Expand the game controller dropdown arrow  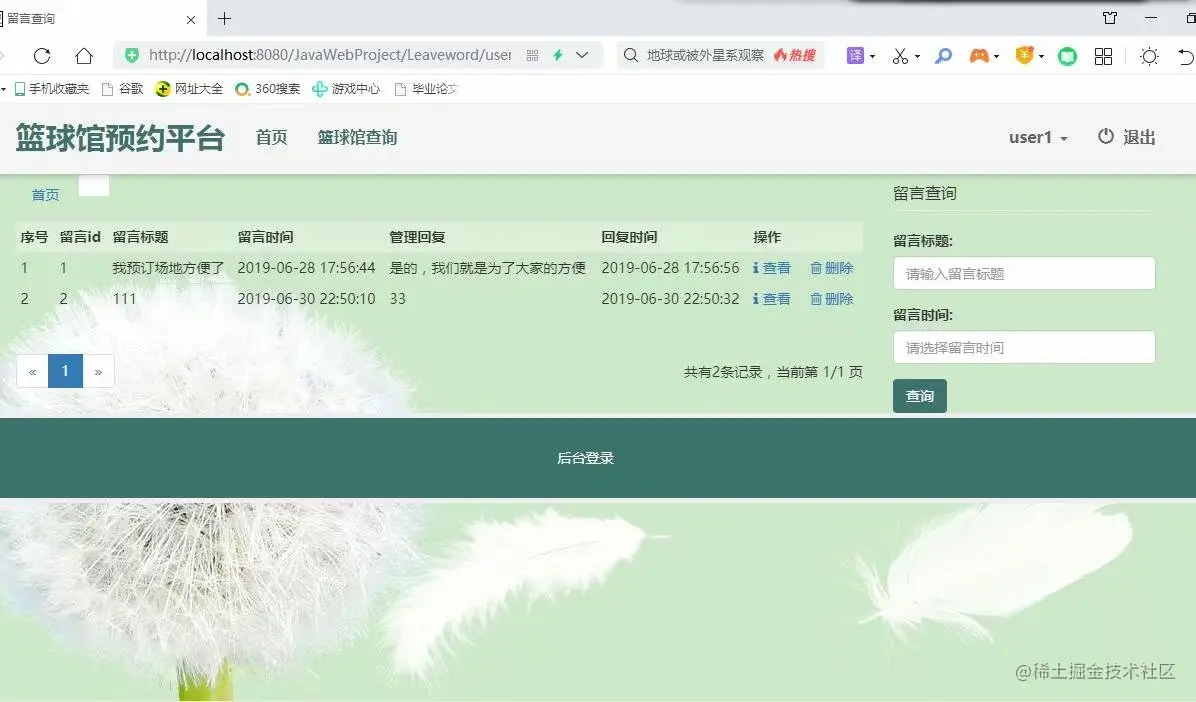pyautogui.click(x=996, y=56)
